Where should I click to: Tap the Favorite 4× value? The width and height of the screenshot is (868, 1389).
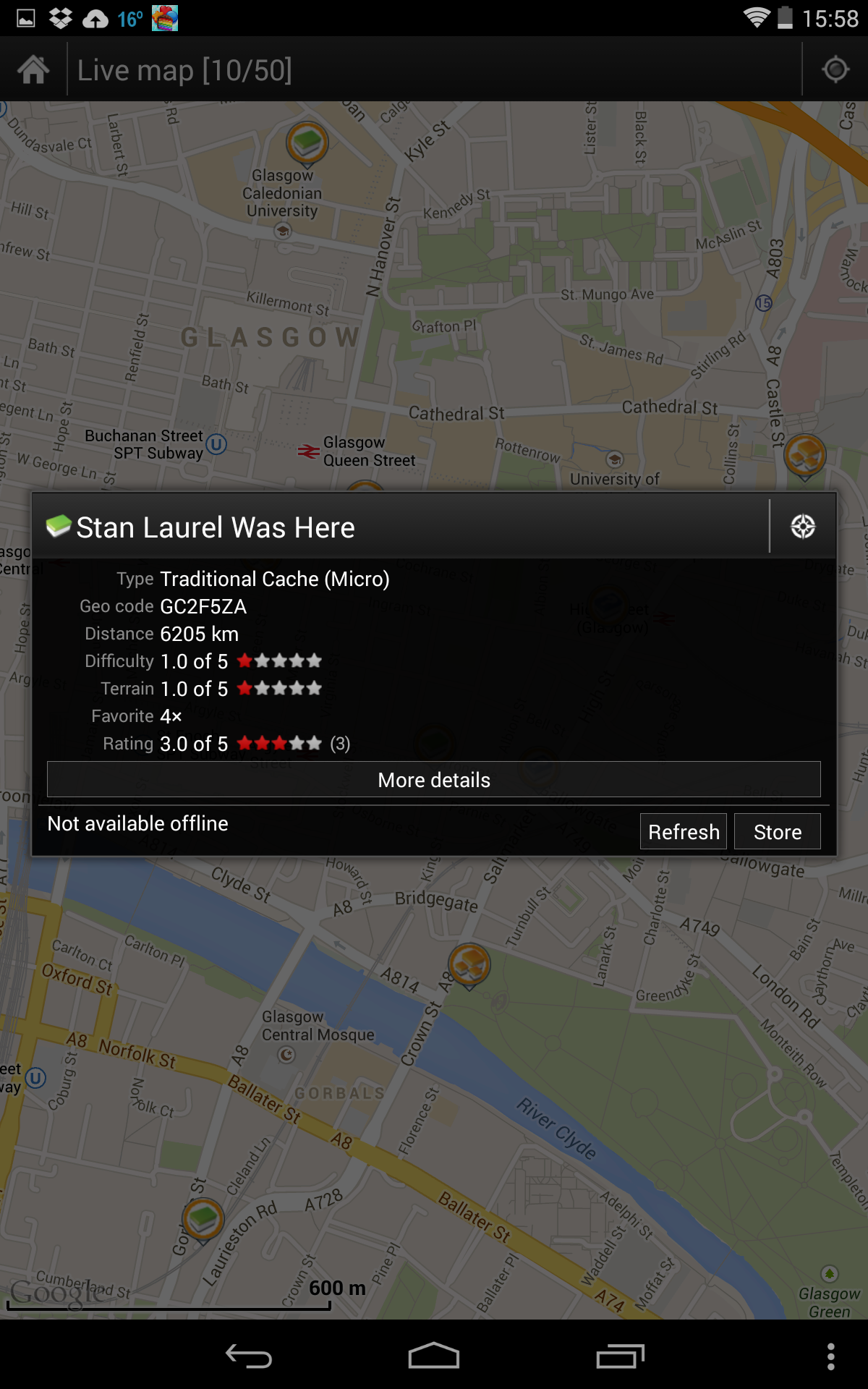pos(171,716)
